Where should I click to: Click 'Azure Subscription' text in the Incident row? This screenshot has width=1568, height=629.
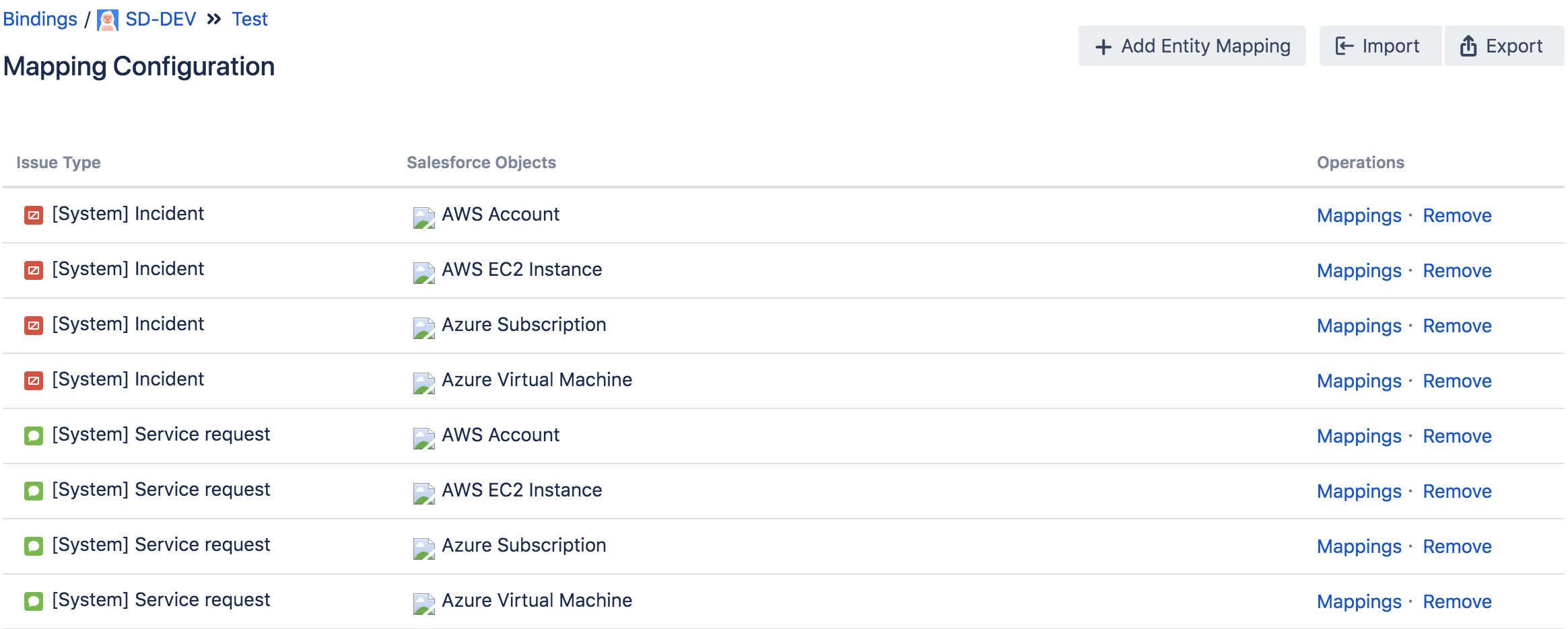[524, 325]
